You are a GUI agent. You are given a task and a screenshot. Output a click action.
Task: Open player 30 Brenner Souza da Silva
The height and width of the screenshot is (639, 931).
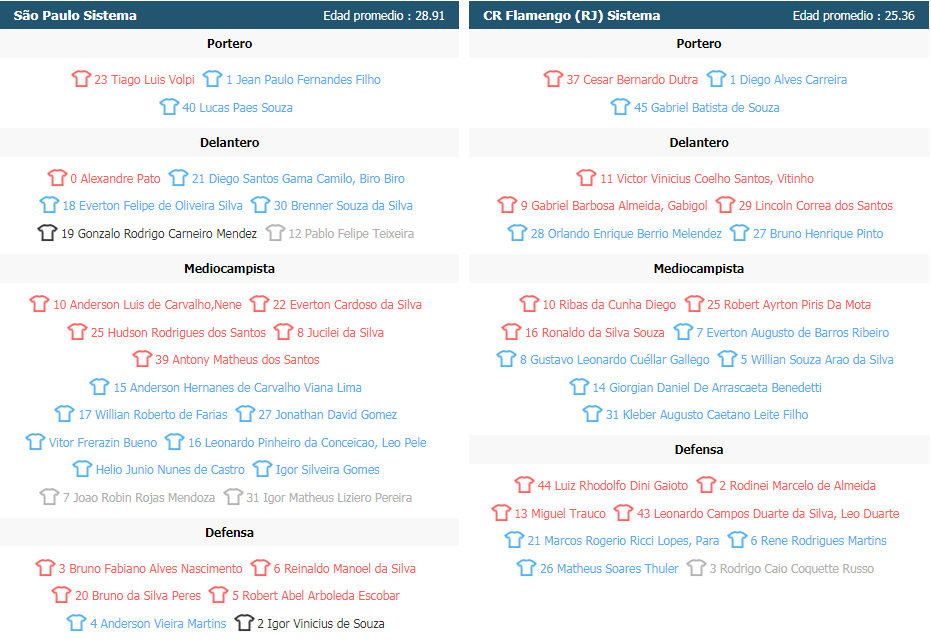tap(343, 205)
